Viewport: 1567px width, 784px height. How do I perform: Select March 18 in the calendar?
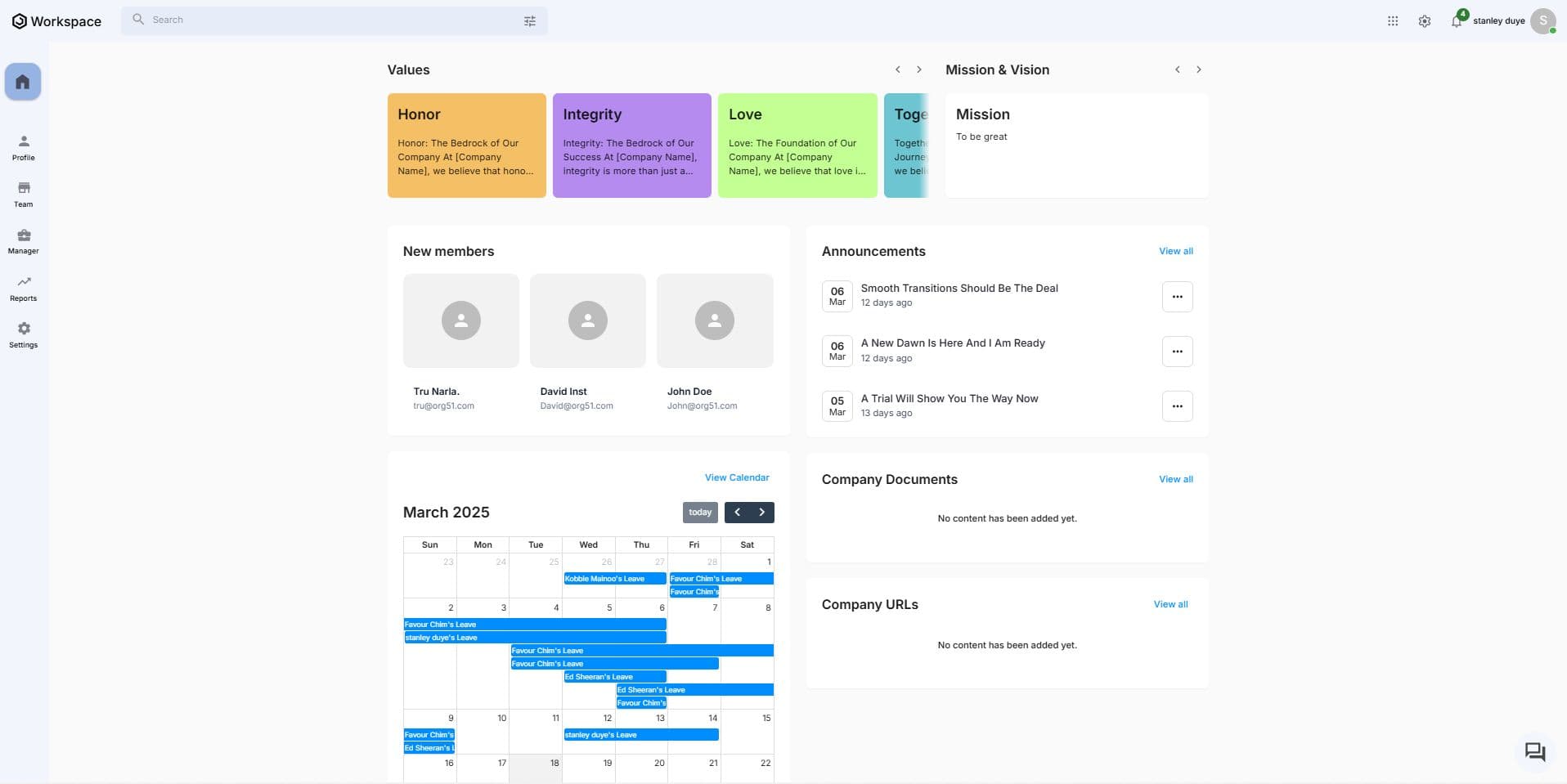pyautogui.click(x=536, y=768)
